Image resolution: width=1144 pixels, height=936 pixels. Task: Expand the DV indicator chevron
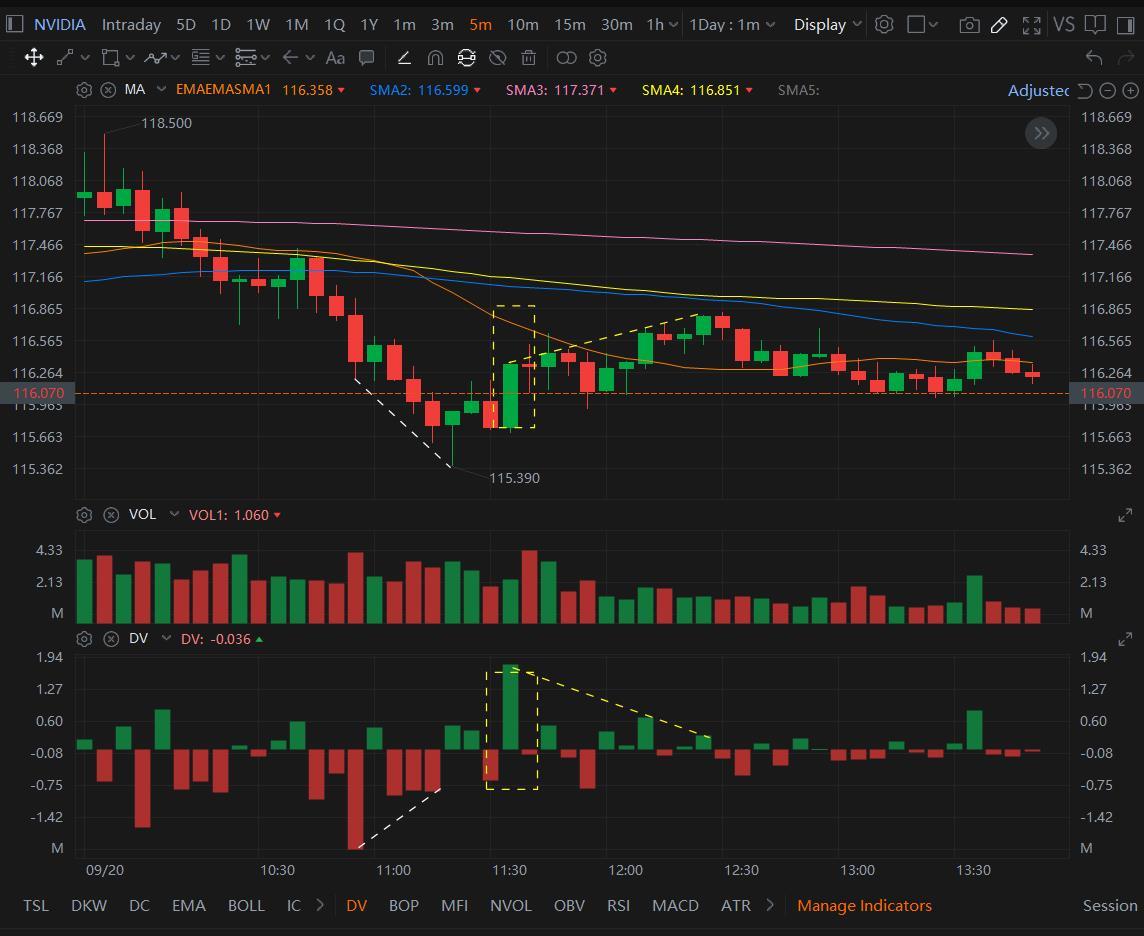(166, 638)
